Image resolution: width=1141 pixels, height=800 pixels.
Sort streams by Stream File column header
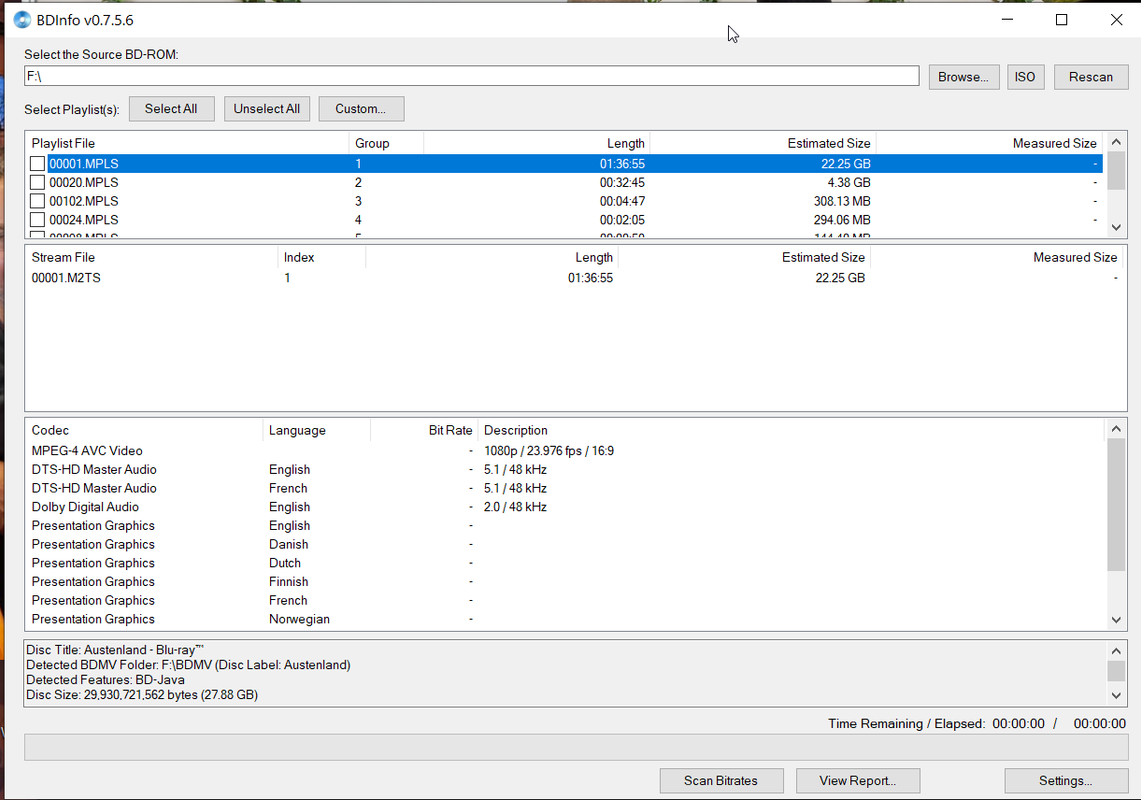coord(151,257)
